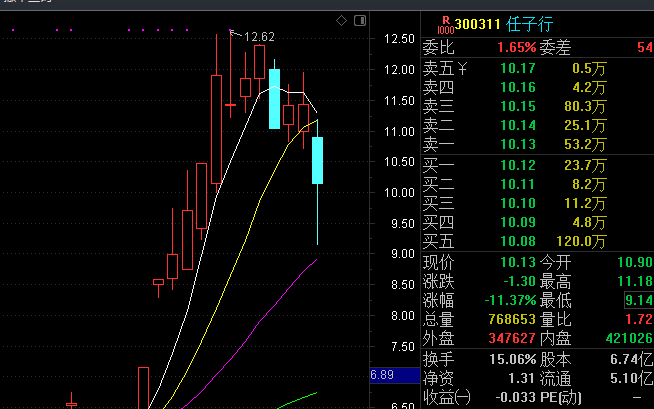Select the 卖二 ask price 10.14
The image size is (654, 409).
[x=518, y=125]
